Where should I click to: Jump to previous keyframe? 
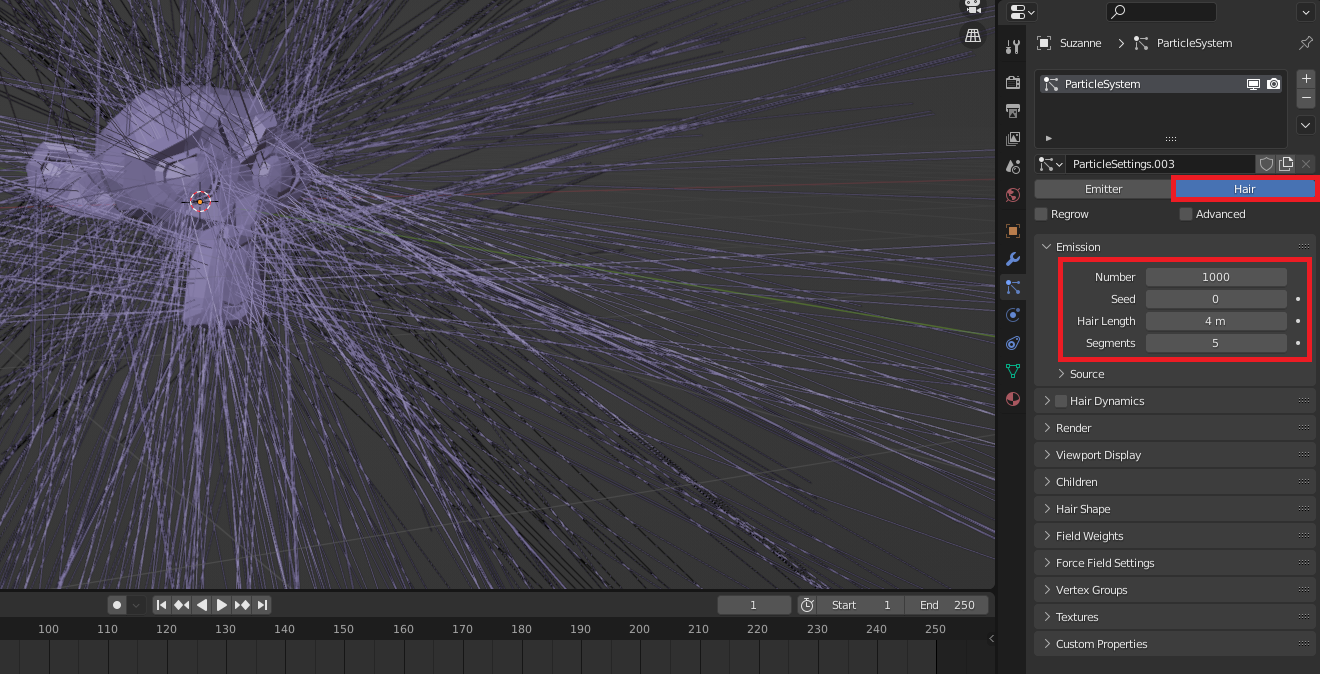pyautogui.click(x=181, y=605)
